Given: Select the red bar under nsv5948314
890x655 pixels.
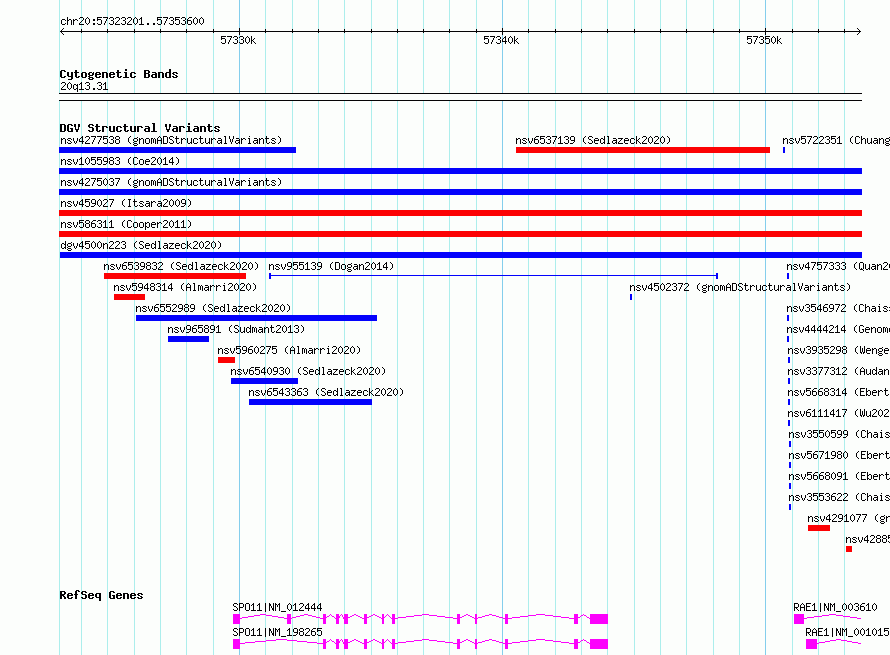Looking at the screenshot, I should coord(129,297).
